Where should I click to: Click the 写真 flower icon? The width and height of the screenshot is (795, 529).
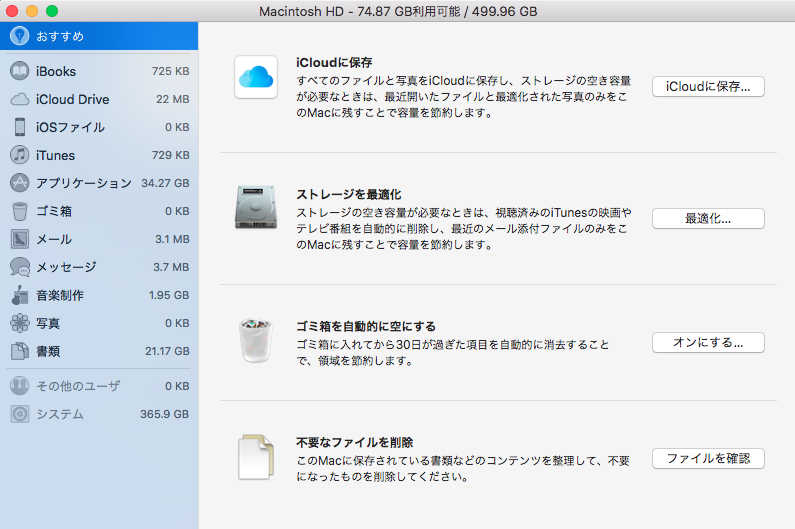point(20,323)
